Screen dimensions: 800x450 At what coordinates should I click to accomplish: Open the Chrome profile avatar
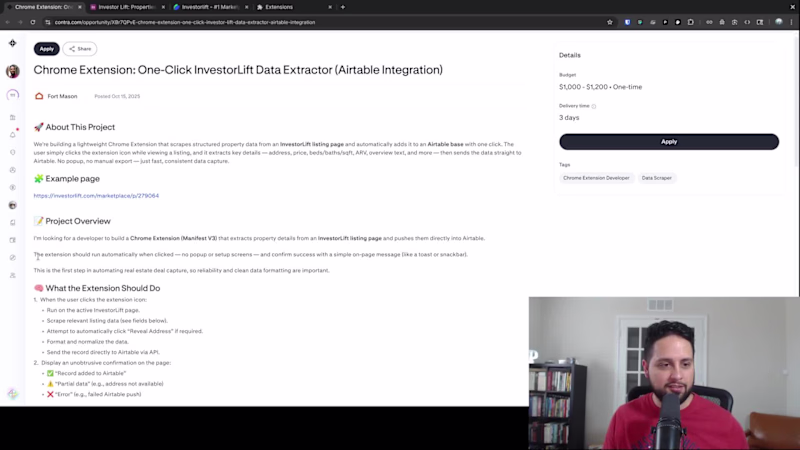coord(779,22)
